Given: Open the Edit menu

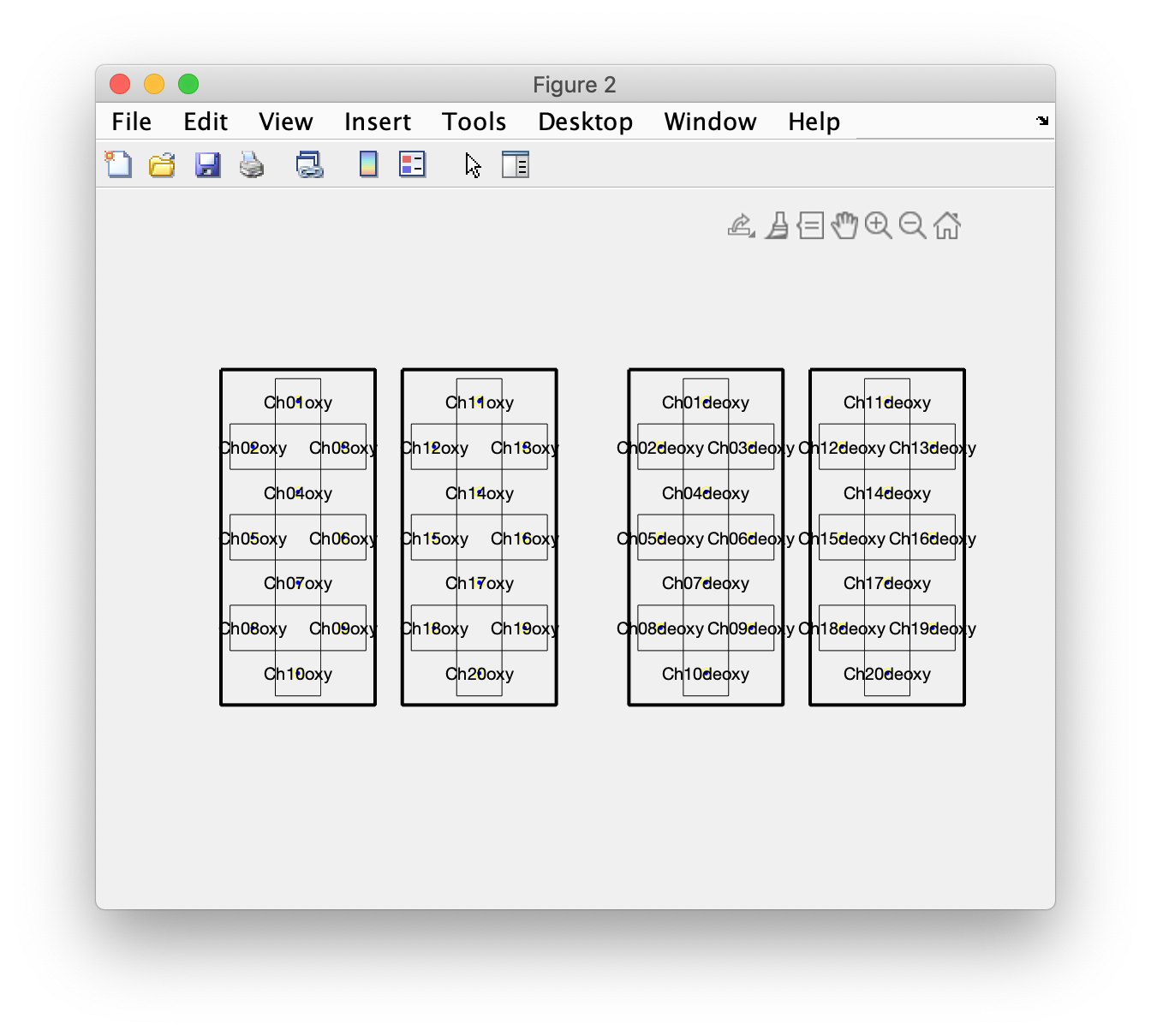Looking at the screenshot, I should click(206, 122).
